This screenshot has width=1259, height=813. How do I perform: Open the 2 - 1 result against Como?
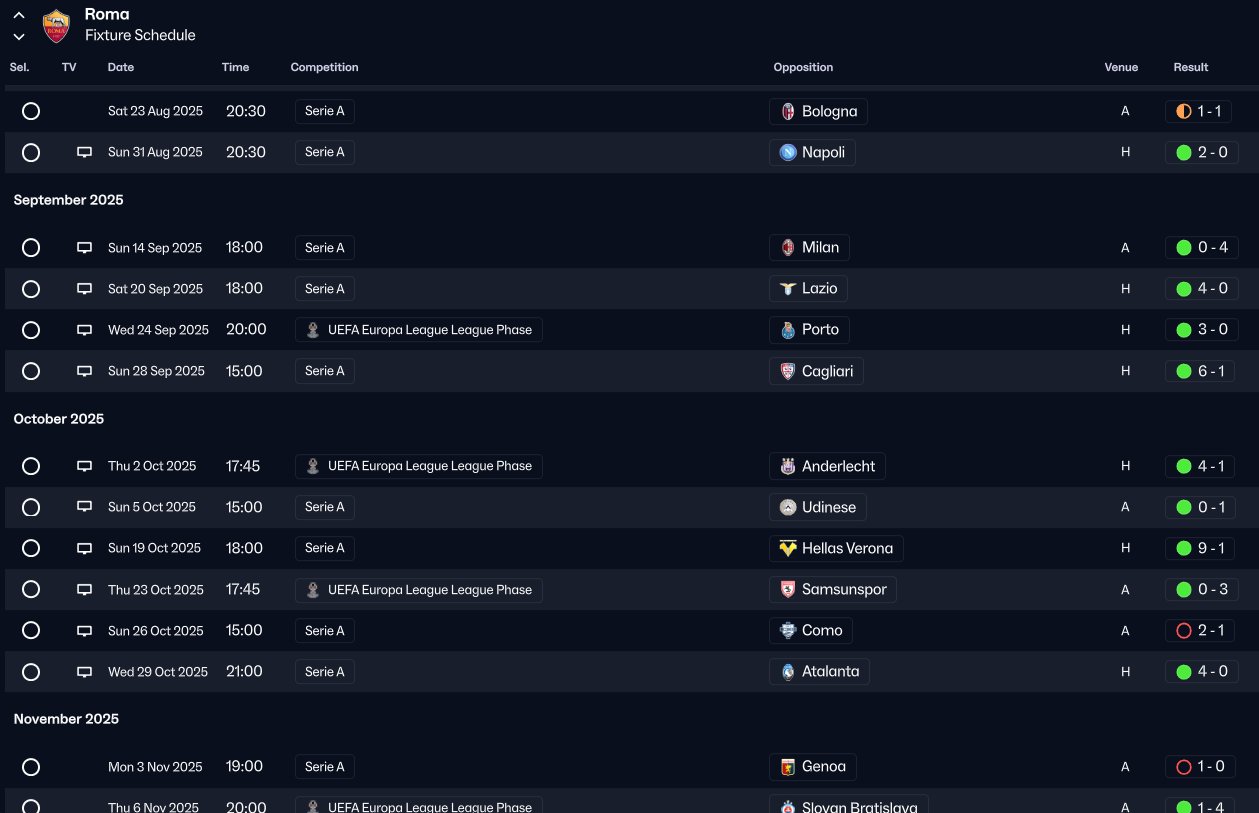pyautogui.click(x=1198, y=631)
